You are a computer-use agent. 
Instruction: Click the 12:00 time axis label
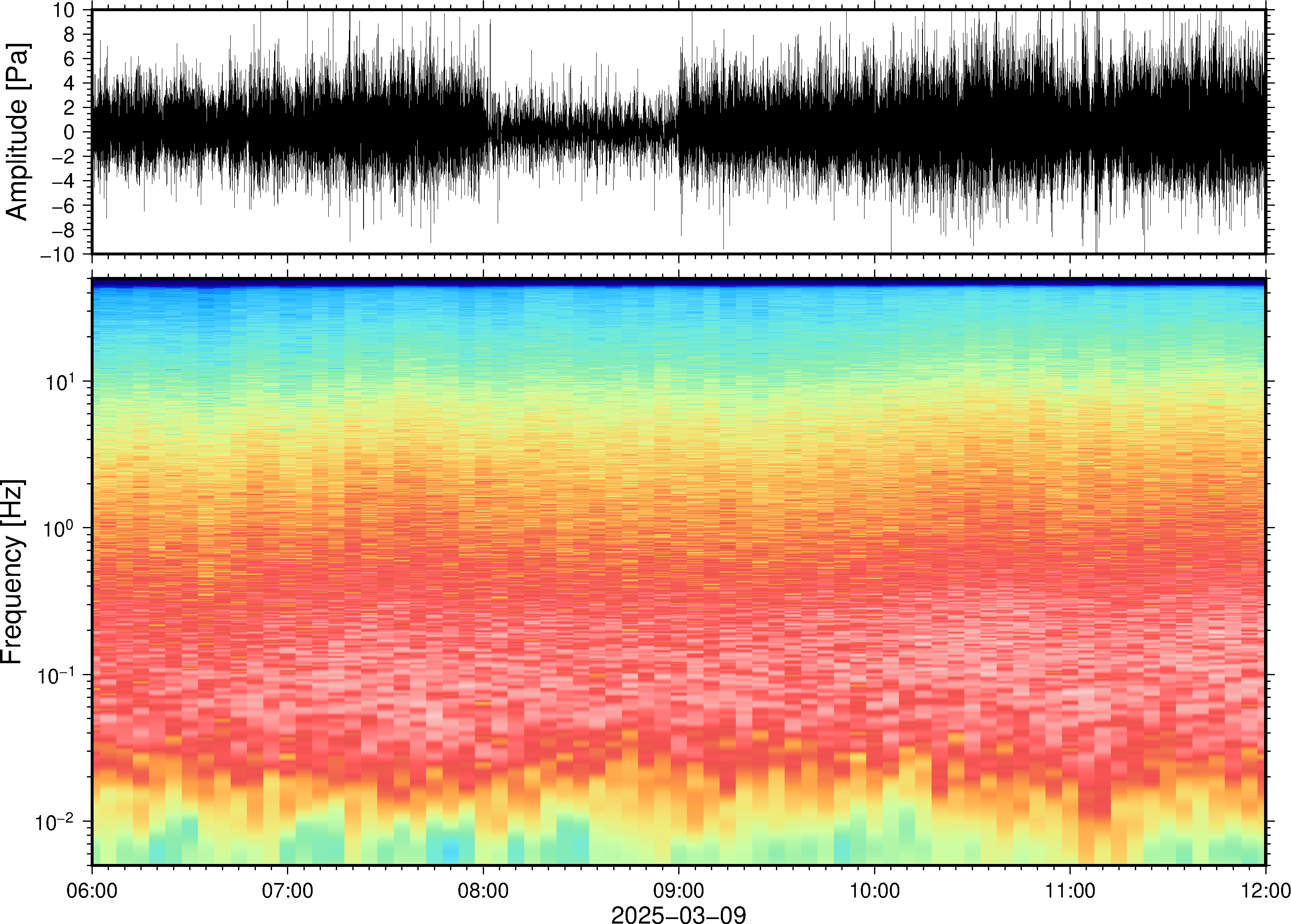coord(1265,890)
